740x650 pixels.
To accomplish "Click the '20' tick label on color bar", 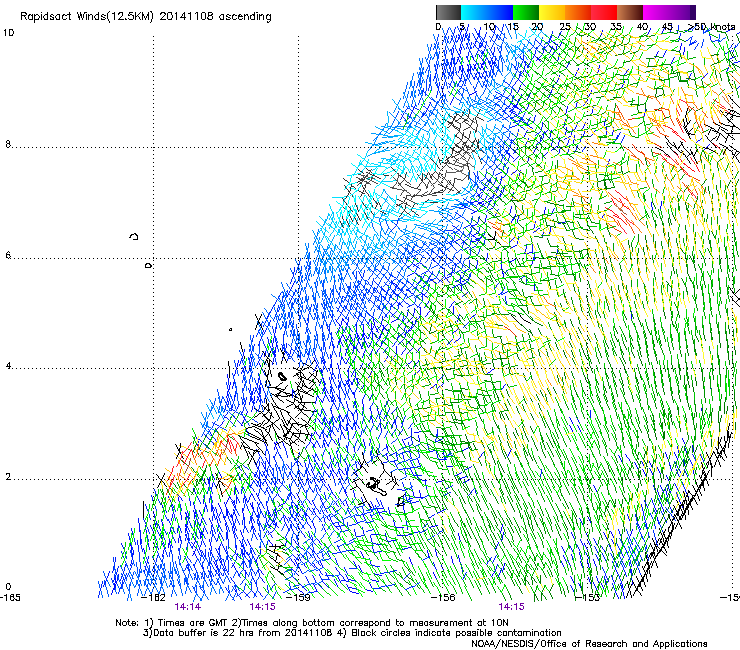I will pyautogui.click(x=537, y=27).
